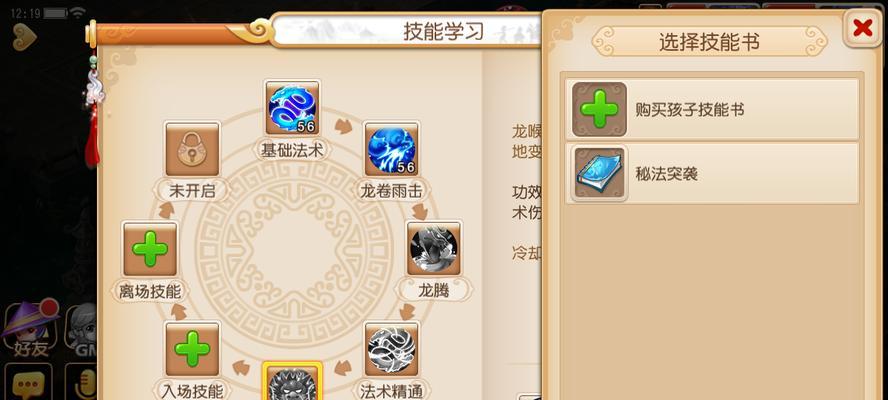Select the 基础法术 dragon skill icon
Viewport: 888px width, 400px height.
point(292,108)
